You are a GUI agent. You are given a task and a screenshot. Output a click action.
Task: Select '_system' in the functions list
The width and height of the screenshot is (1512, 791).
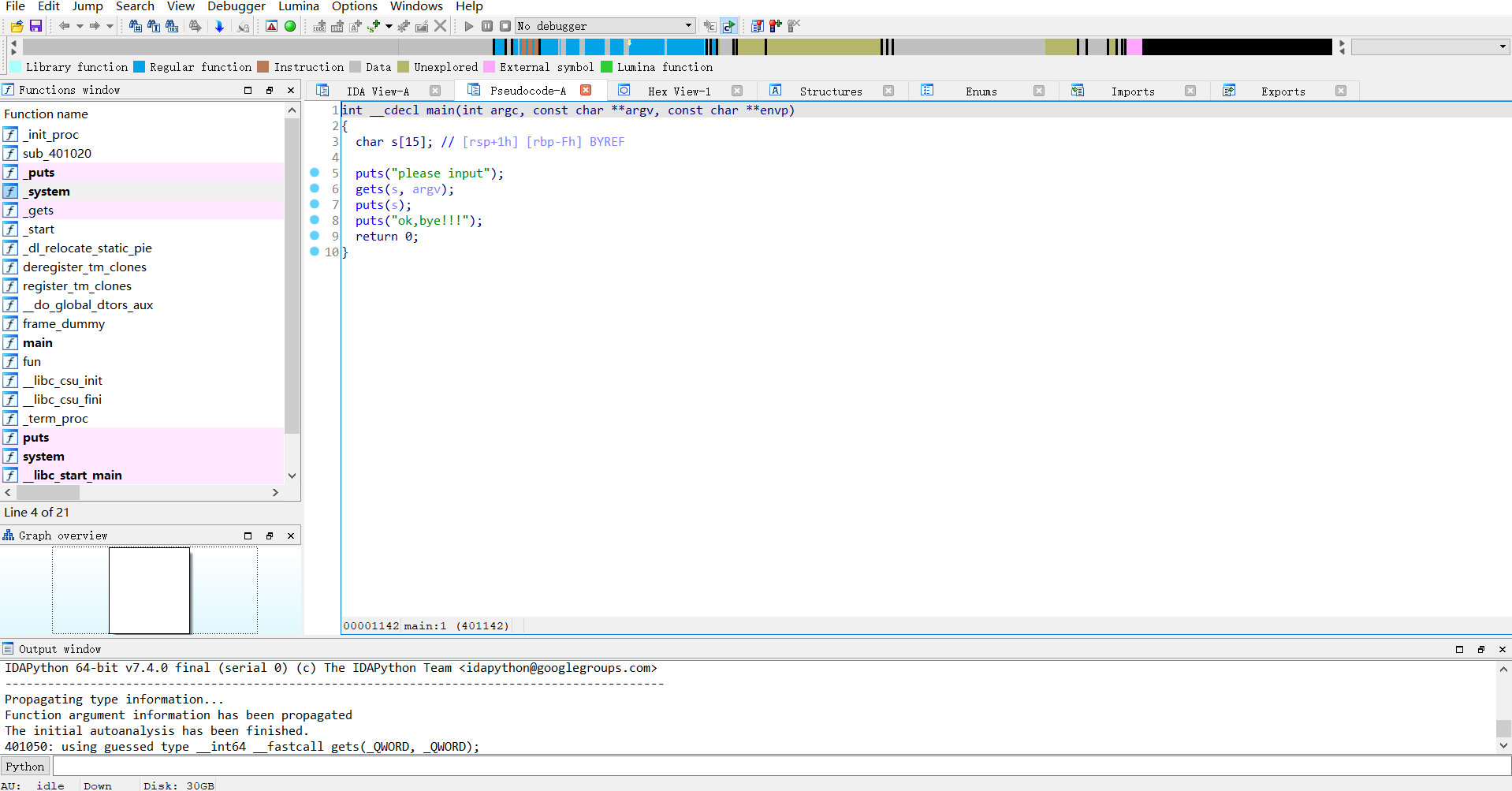tap(142, 192)
